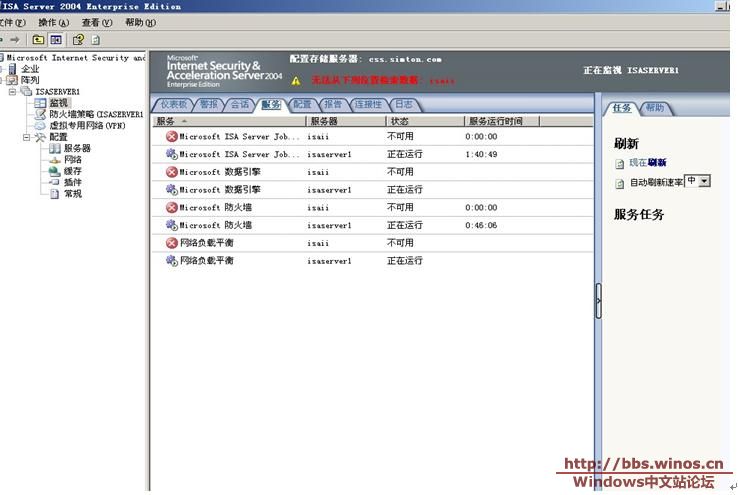Collapse the 配置 configuration tree node

click(26, 137)
